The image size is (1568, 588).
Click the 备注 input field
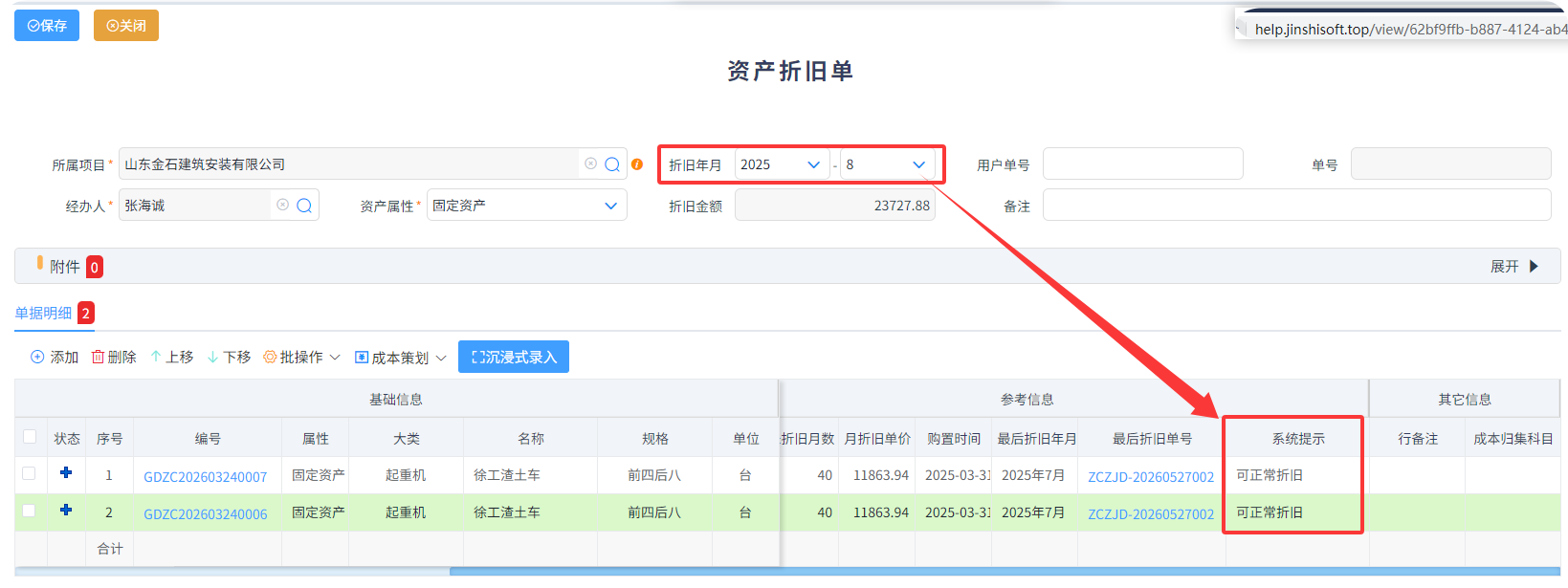[1296, 205]
